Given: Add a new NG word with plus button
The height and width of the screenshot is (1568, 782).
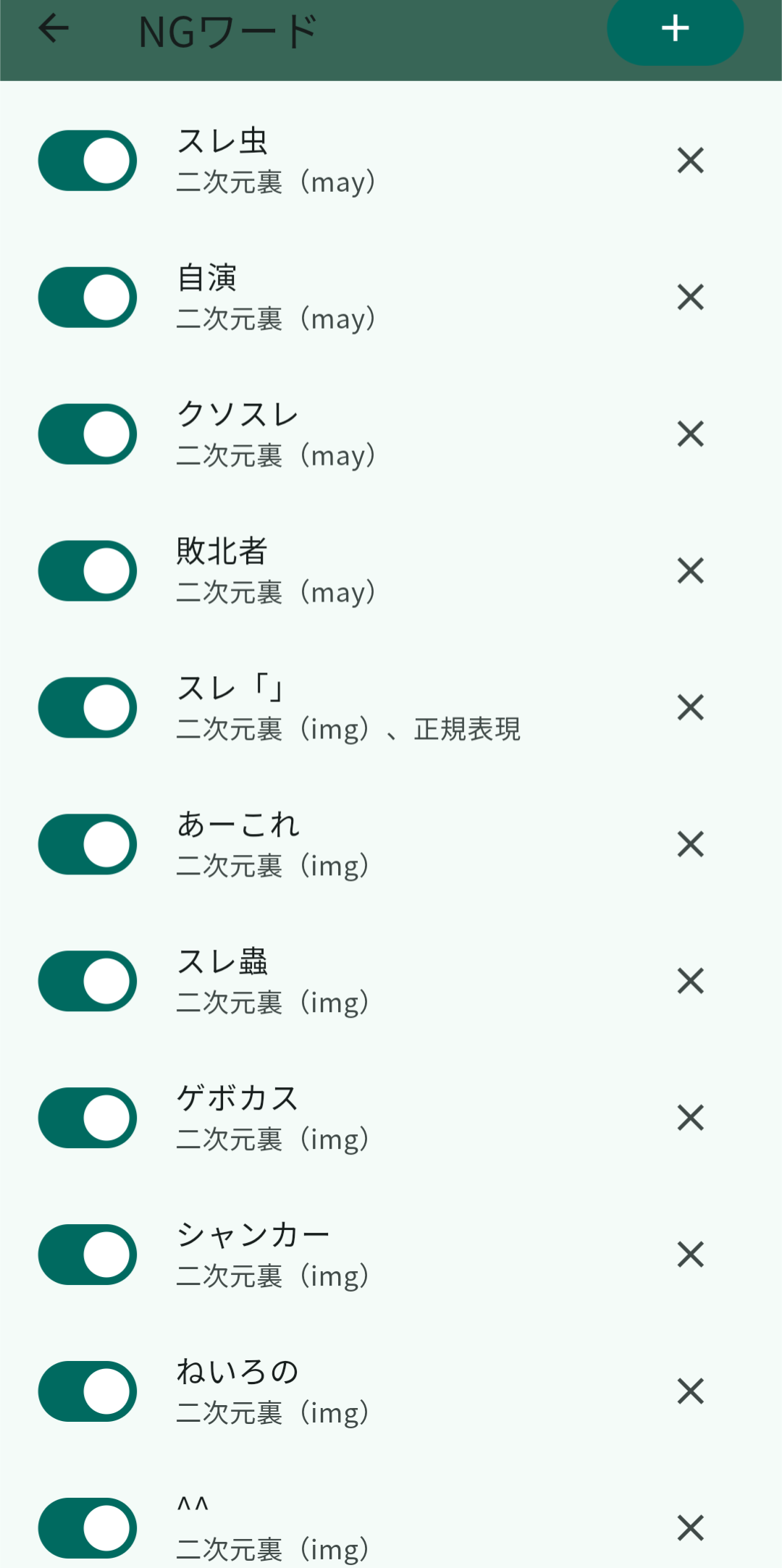Looking at the screenshot, I should (675, 29).
